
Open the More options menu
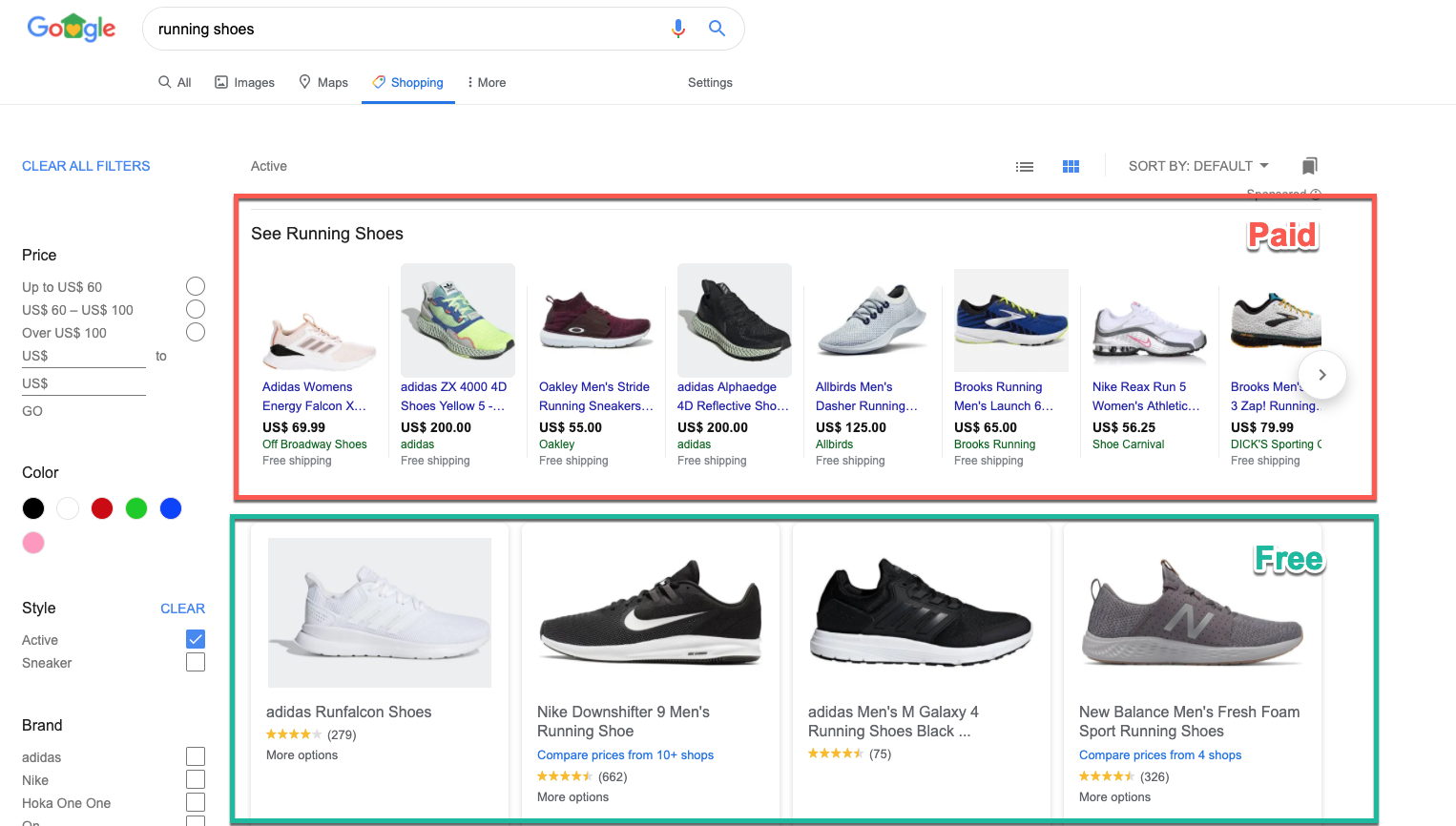pyautogui.click(x=487, y=83)
